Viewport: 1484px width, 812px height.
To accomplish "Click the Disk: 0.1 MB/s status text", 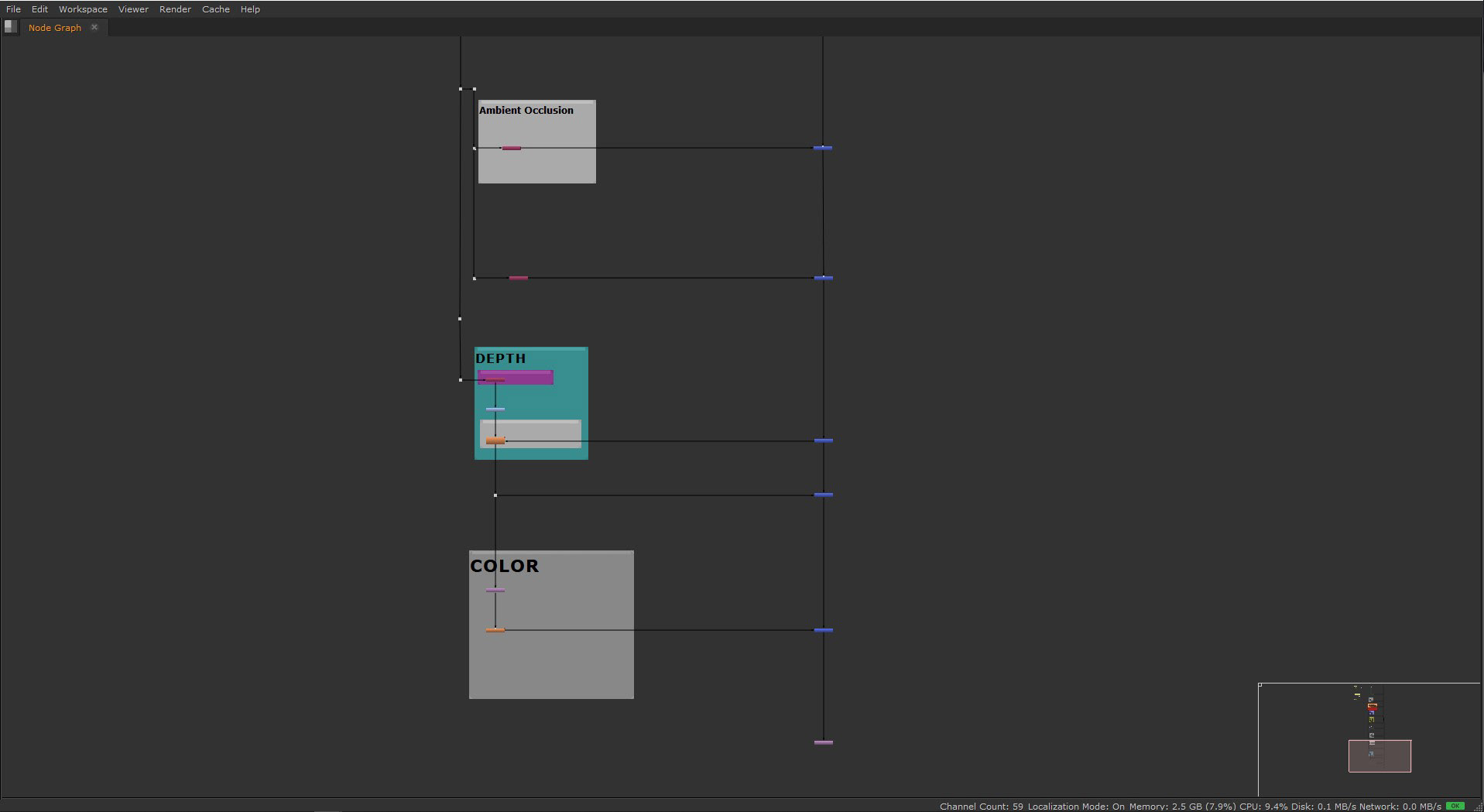I will pos(1323,807).
